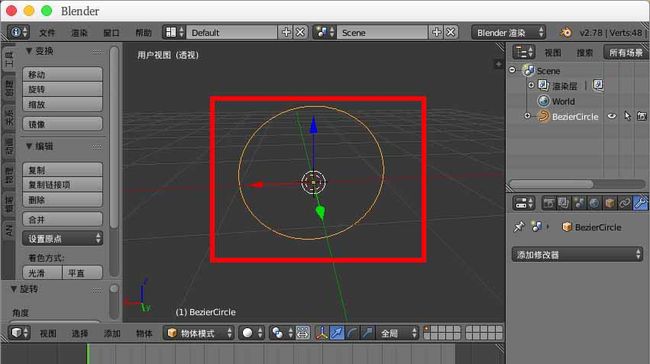
Task: Open the Outliner editor type selector icon
Action: pyautogui.click(x=524, y=52)
